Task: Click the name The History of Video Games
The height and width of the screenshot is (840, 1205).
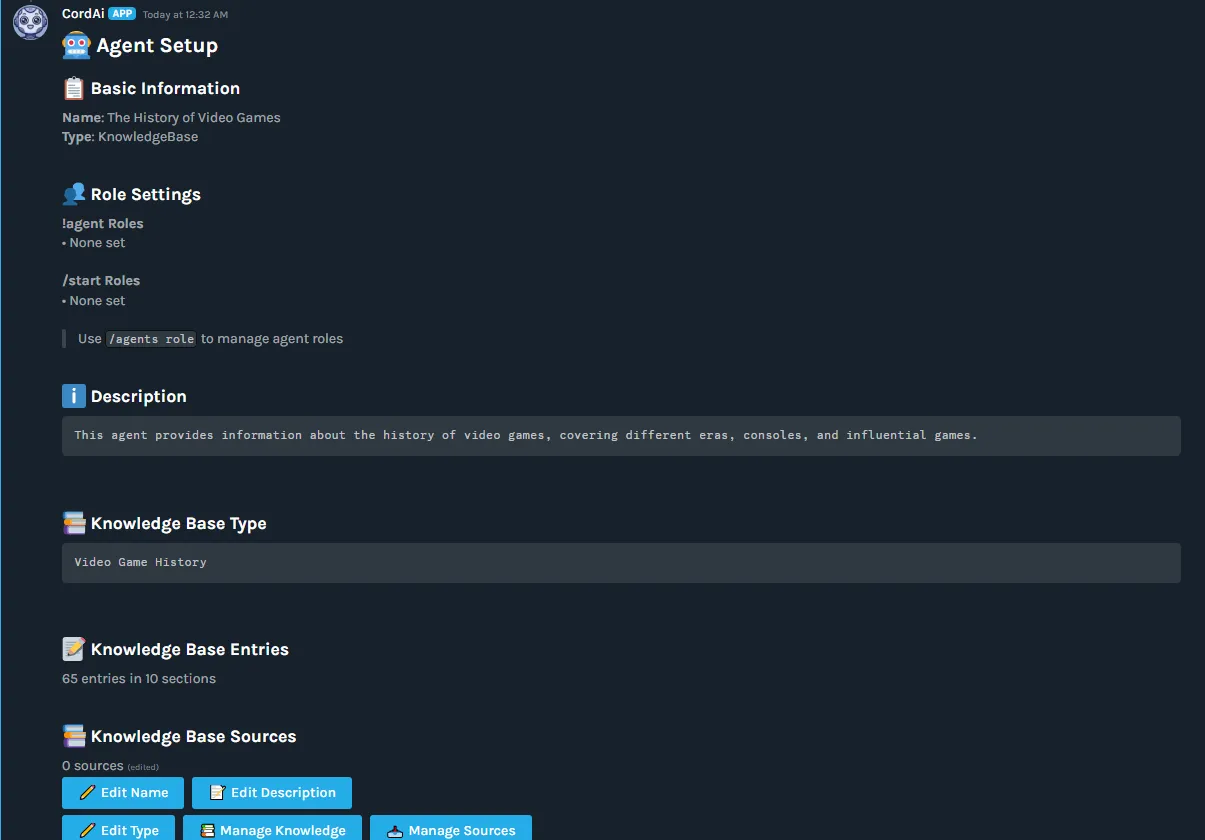Action: 194,117
